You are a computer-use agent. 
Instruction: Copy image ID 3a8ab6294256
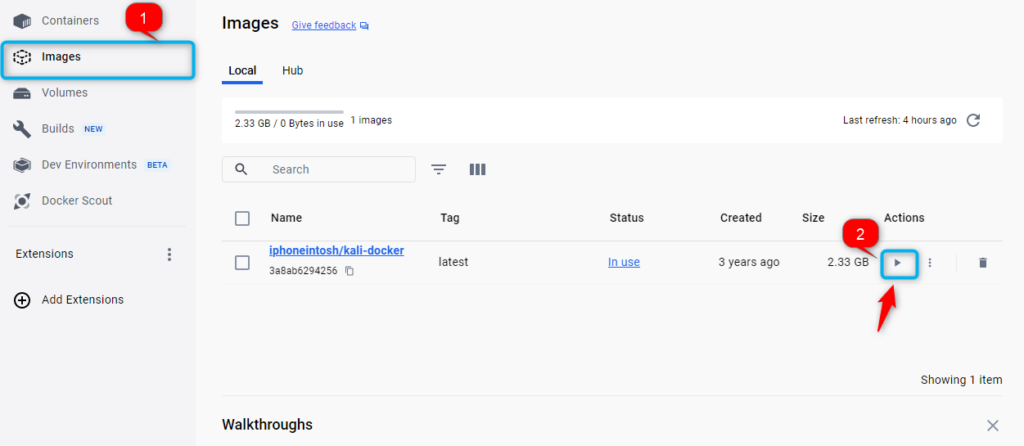pos(349,271)
